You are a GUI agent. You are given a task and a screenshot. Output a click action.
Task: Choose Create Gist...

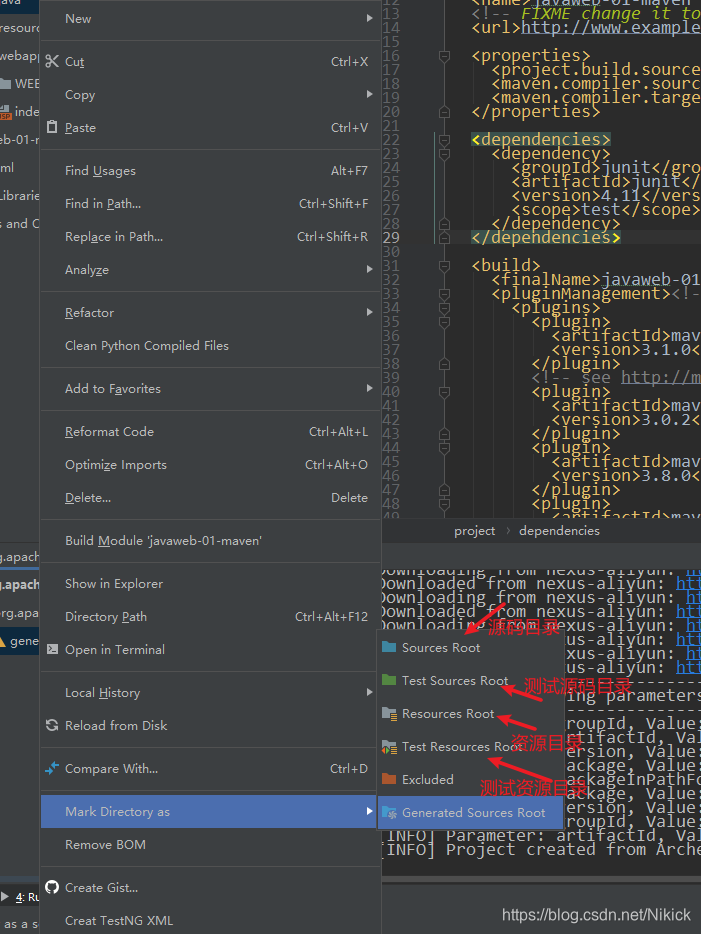(210, 888)
